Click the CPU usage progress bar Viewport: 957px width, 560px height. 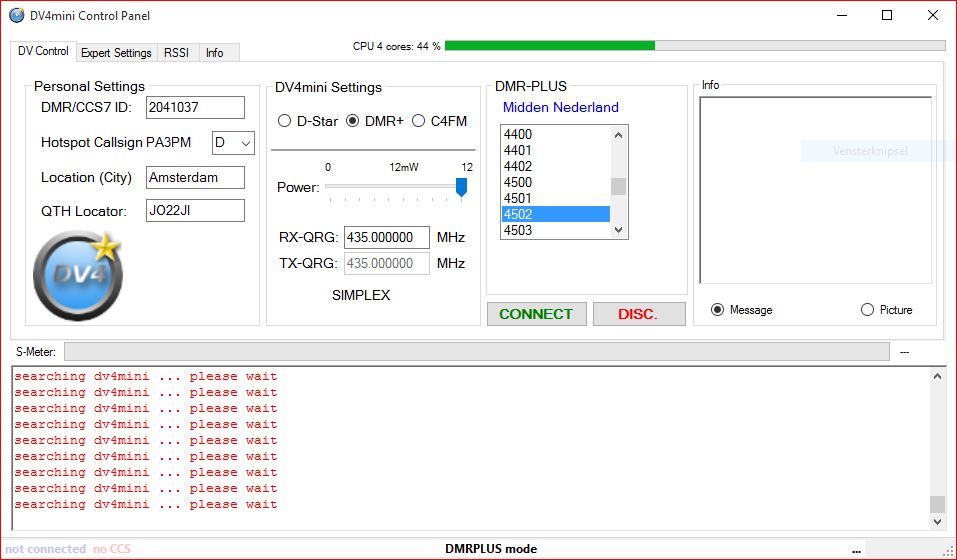[x=695, y=46]
